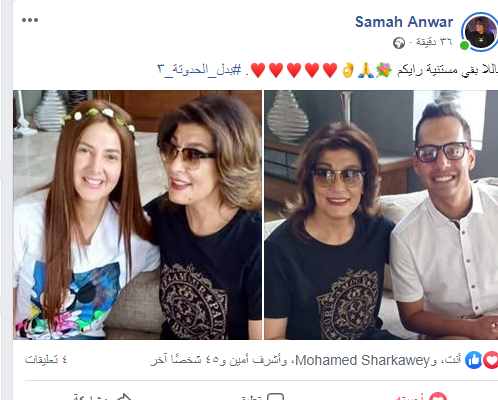Click the hashtag #بدل_الحدوتة_٣
Image resolution: width=498 pixels, height=400 pixels.
point(199,70)
